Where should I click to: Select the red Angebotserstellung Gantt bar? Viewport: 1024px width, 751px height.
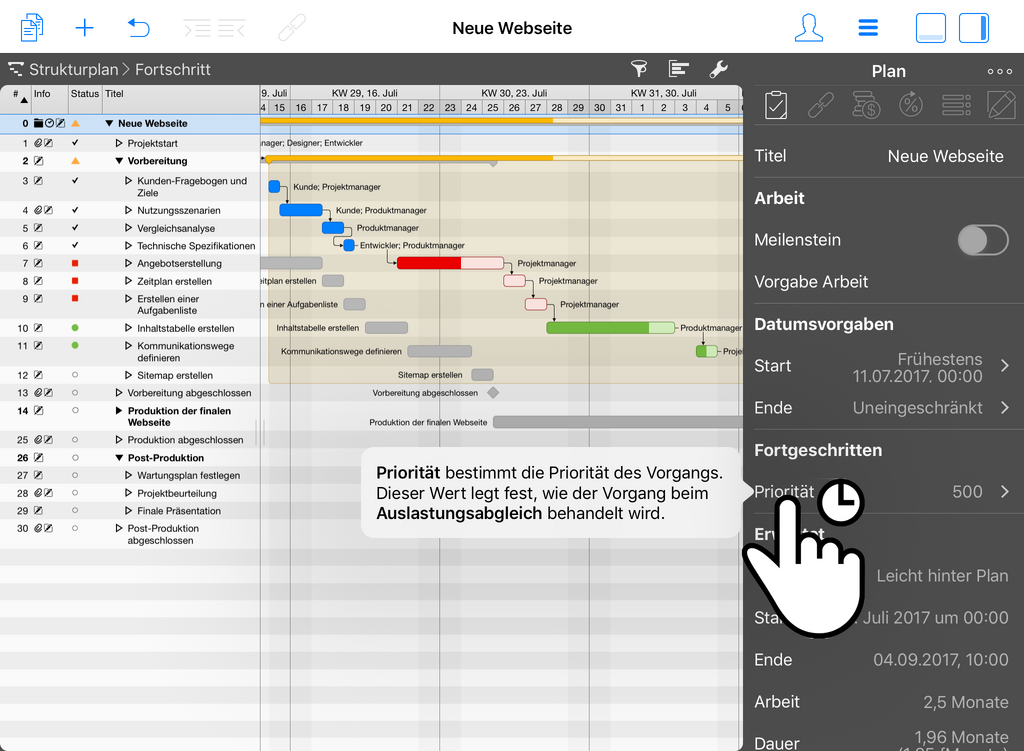[429, 263]
